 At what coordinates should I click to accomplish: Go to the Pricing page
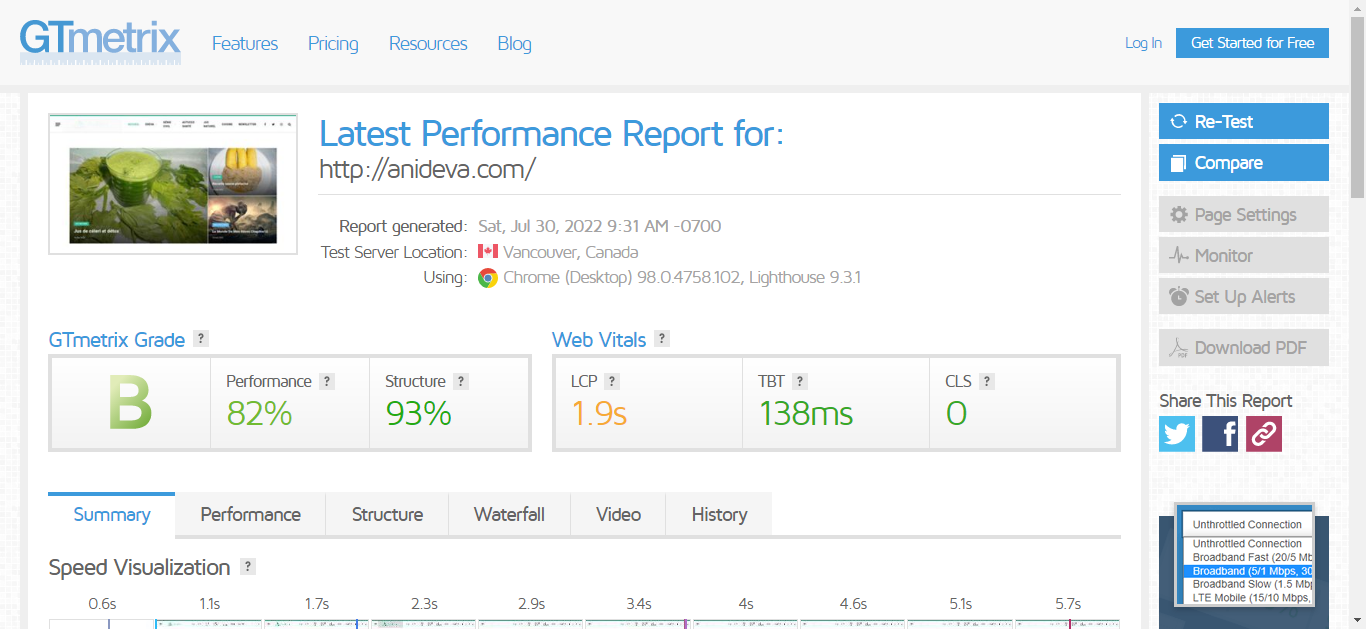[333, 43]
